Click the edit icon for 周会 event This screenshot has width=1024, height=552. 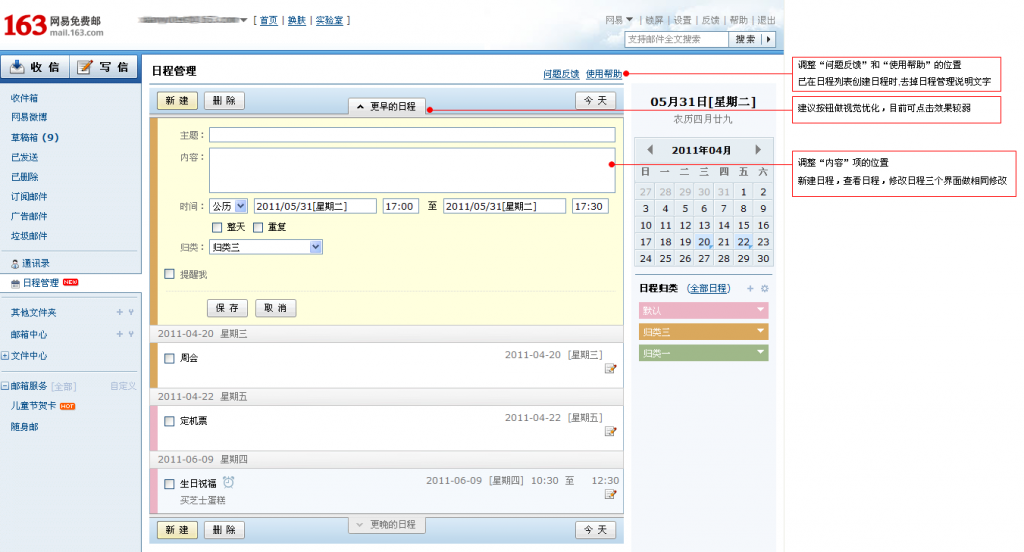(x=610, y=369)
